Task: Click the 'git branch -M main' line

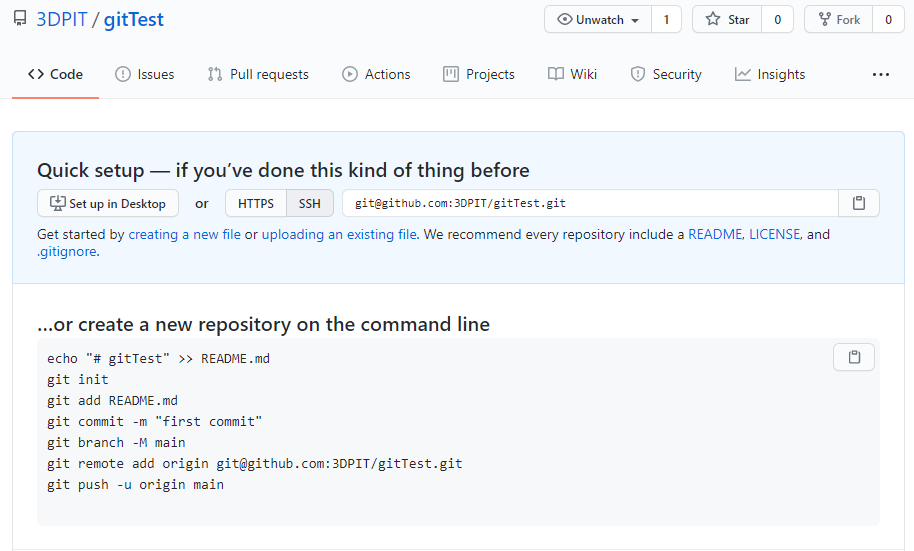Action: point(116,443)
